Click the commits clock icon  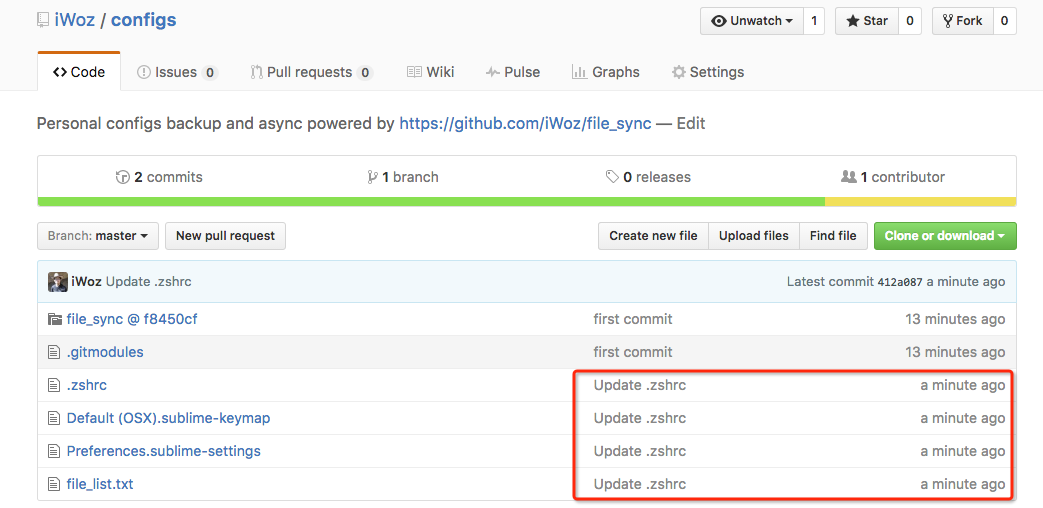122,177
